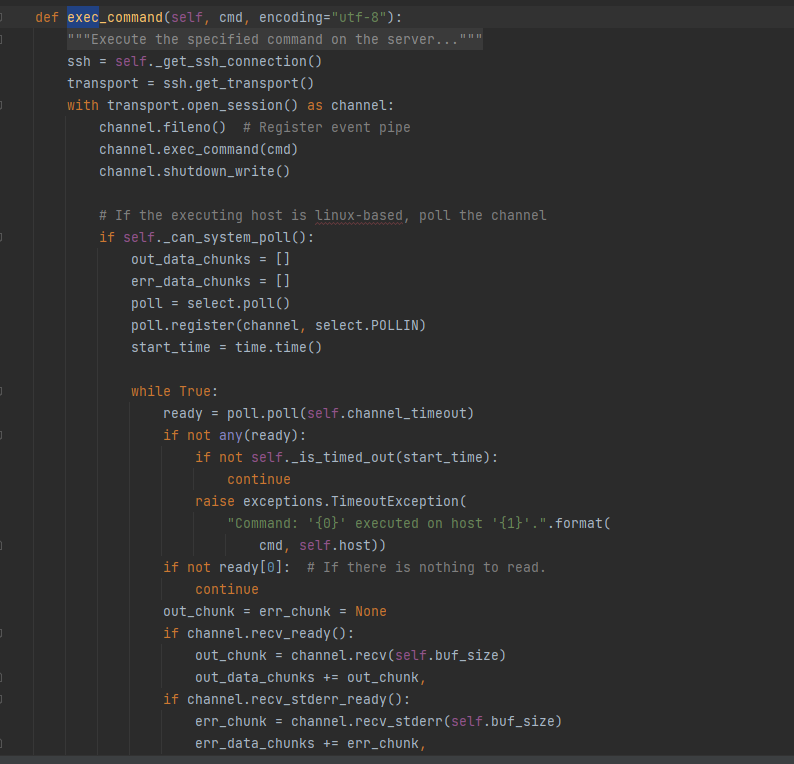The image size is (794, 764).
Task: Click the '# If there is nothing to read.' comment
Action: 426,568
